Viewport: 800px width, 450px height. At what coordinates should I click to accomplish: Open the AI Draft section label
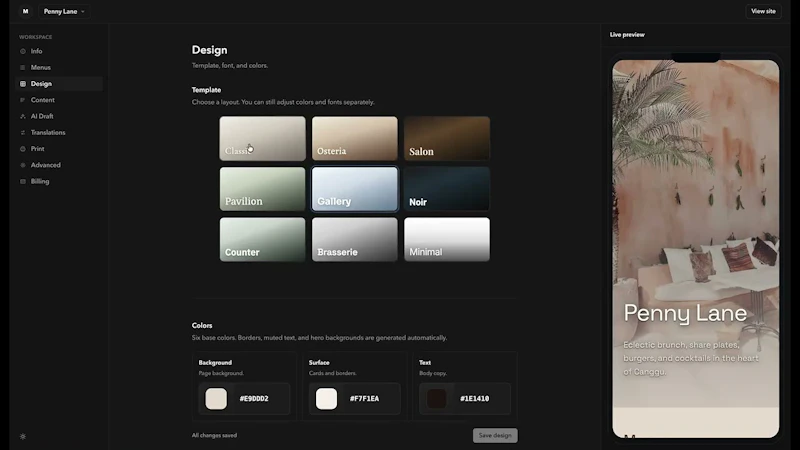(42, 116)
